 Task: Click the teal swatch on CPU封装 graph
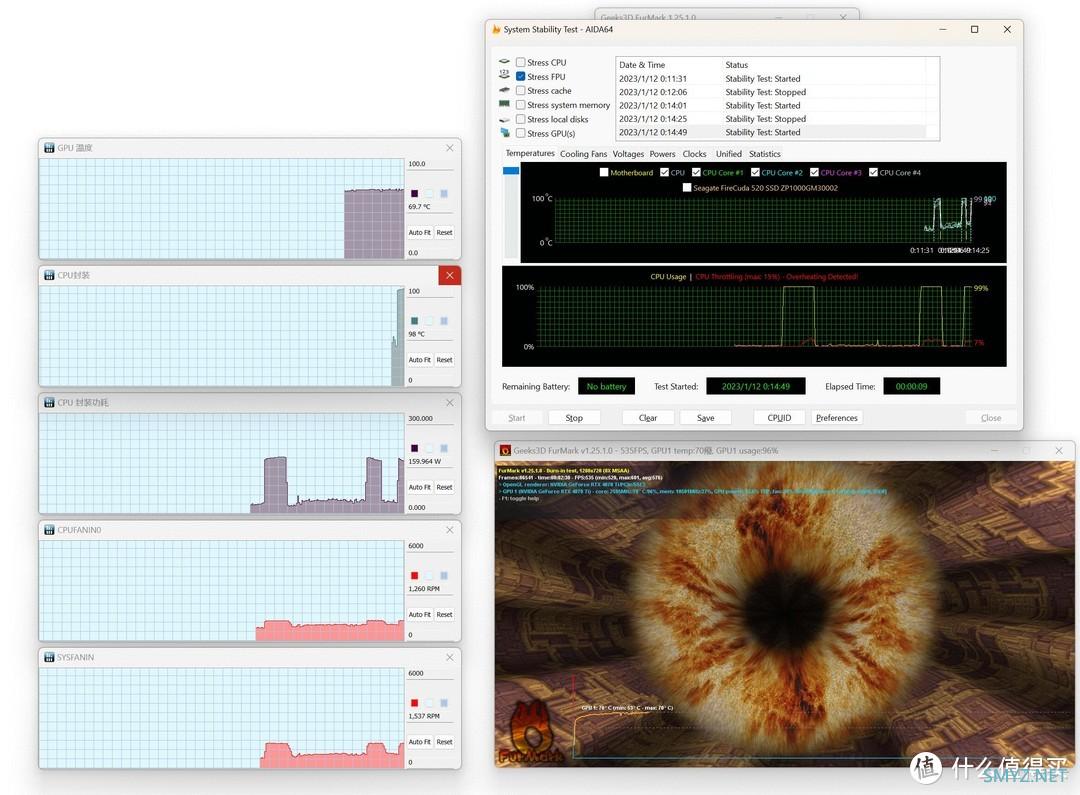[415, 321]
